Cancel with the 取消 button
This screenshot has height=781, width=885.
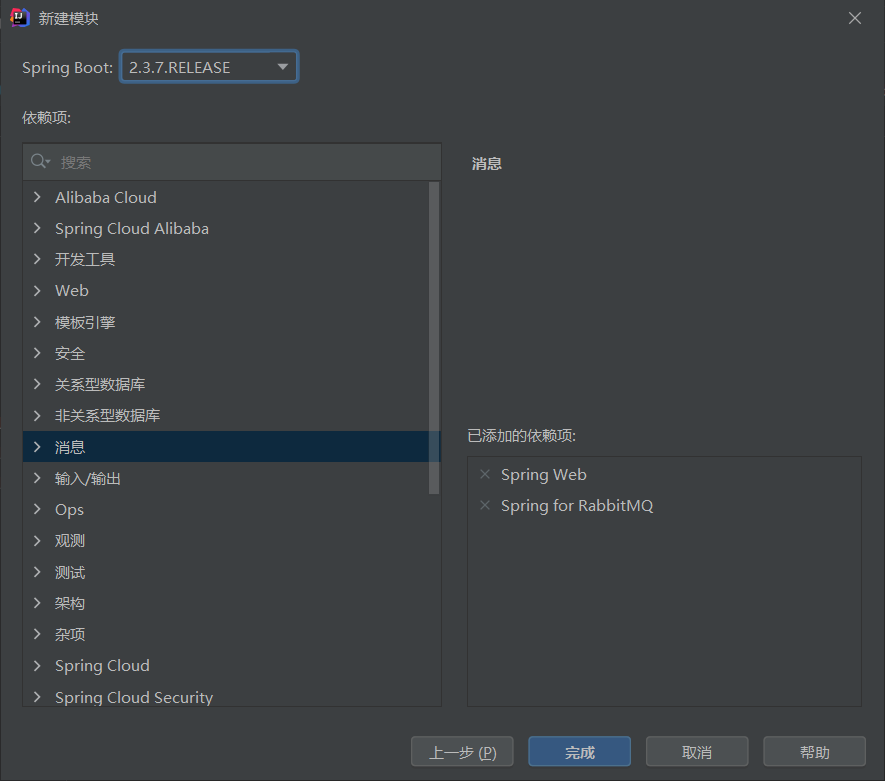697,752
